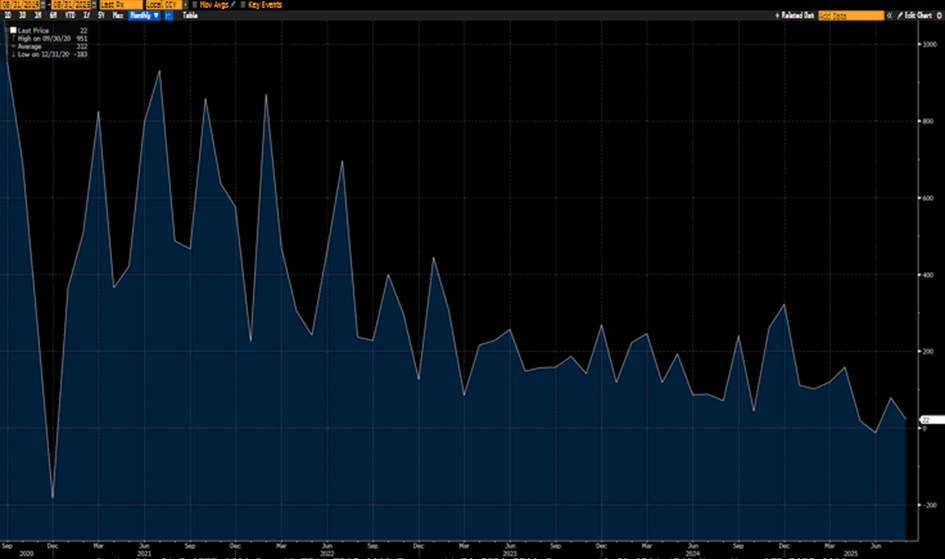Click the collapse arrows icon beside Add Data
The height and width of the screenshot is (559, 945).
(890, 16)
